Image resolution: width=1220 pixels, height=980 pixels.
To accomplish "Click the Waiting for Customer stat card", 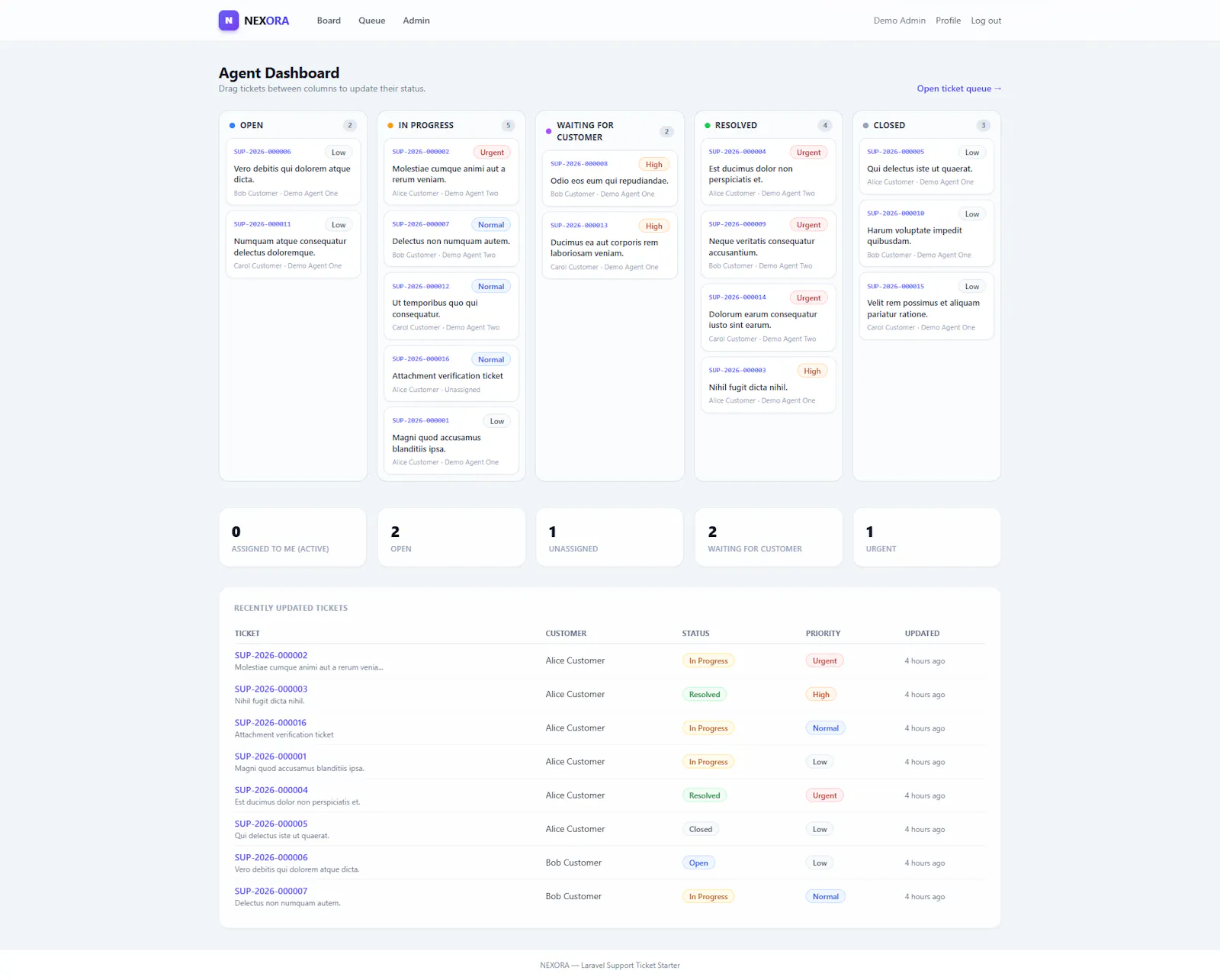I will point(768,538).
